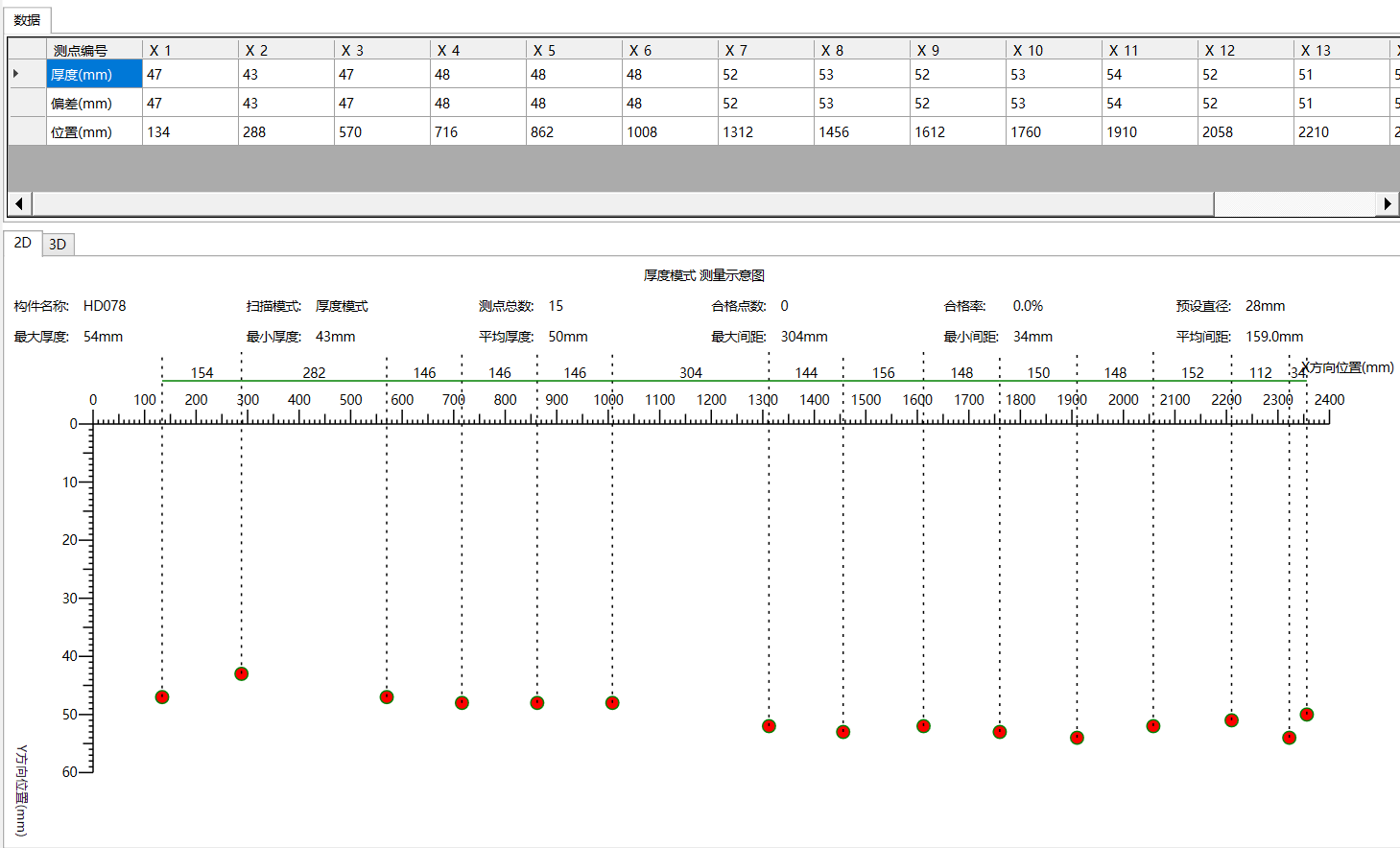Screen dimensions: 1400x848
Task: Click the table's scroll right arrow
Action: [1388, 203]
